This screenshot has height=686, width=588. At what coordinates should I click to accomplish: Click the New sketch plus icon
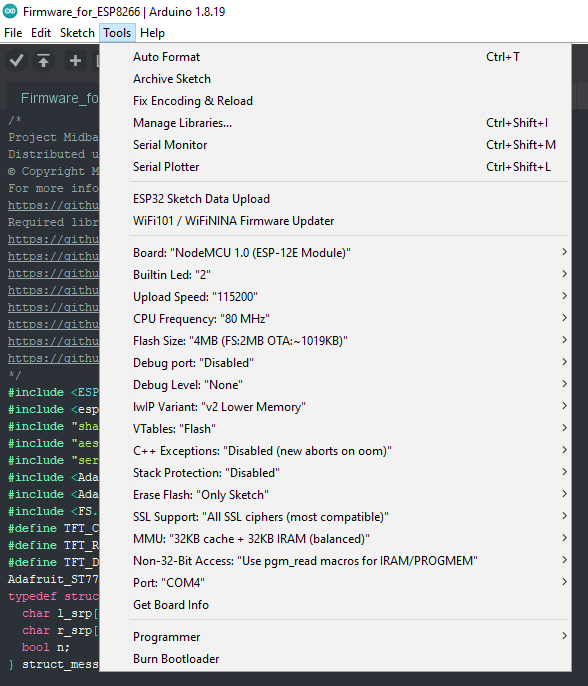pyautogui.click(x=75, y=60)
